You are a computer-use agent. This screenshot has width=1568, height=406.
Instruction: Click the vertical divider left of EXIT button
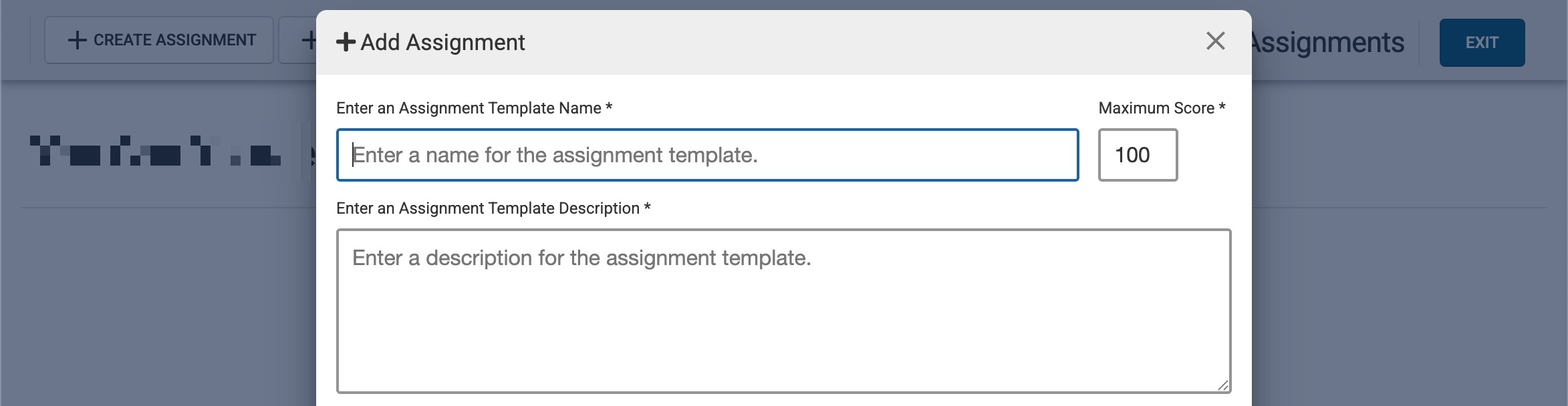coord(1419,43)
